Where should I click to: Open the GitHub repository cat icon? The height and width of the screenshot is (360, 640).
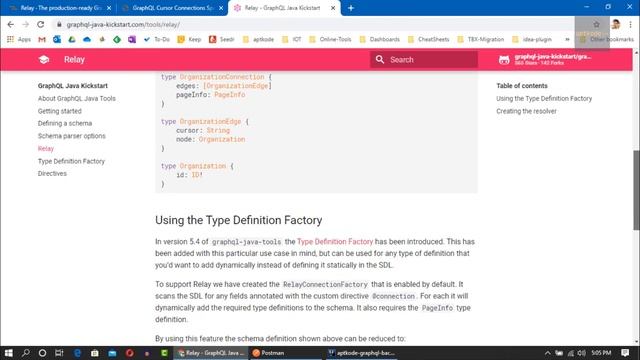[x=504, y=60]
